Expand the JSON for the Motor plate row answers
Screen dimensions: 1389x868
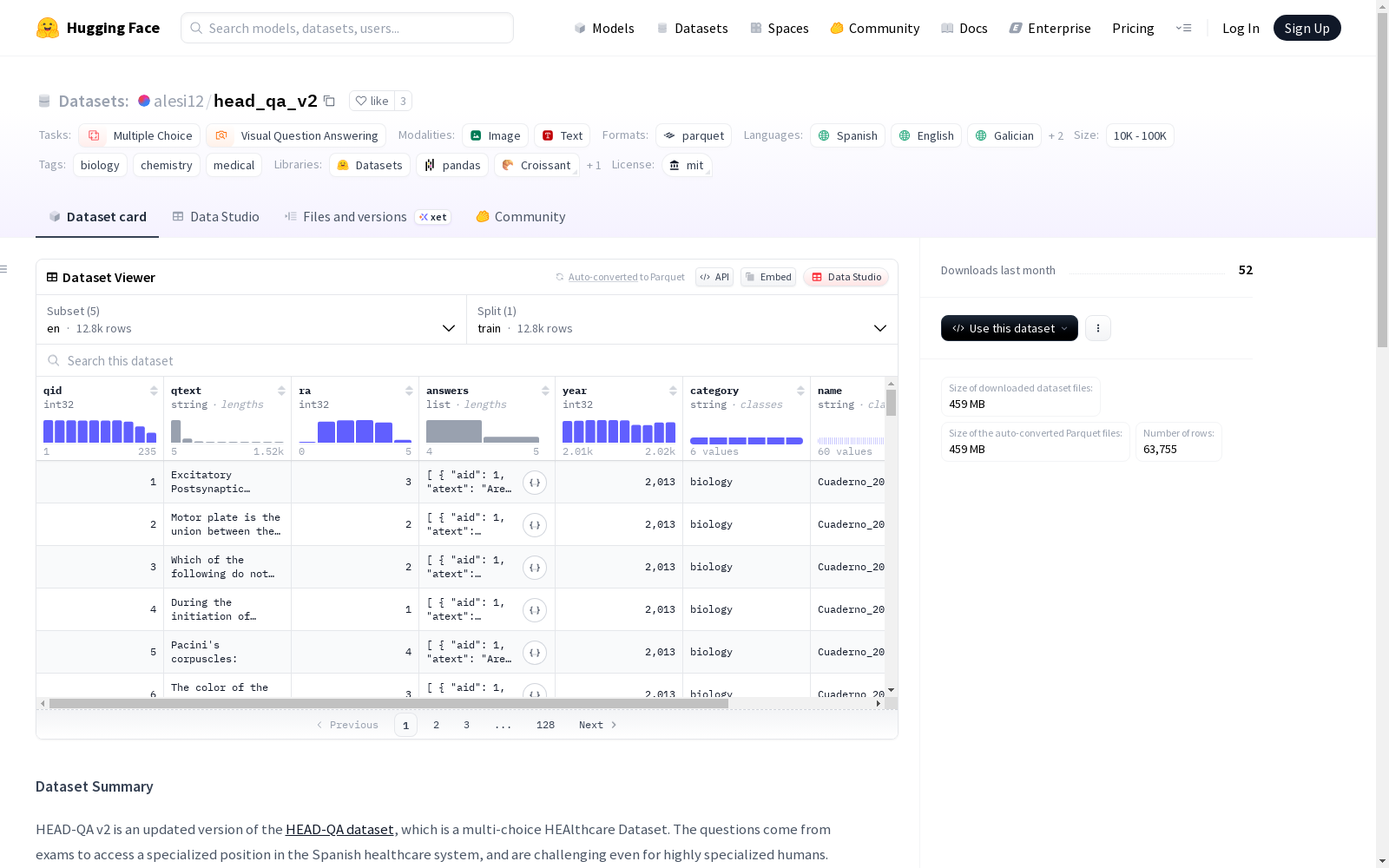click(535, 525)
